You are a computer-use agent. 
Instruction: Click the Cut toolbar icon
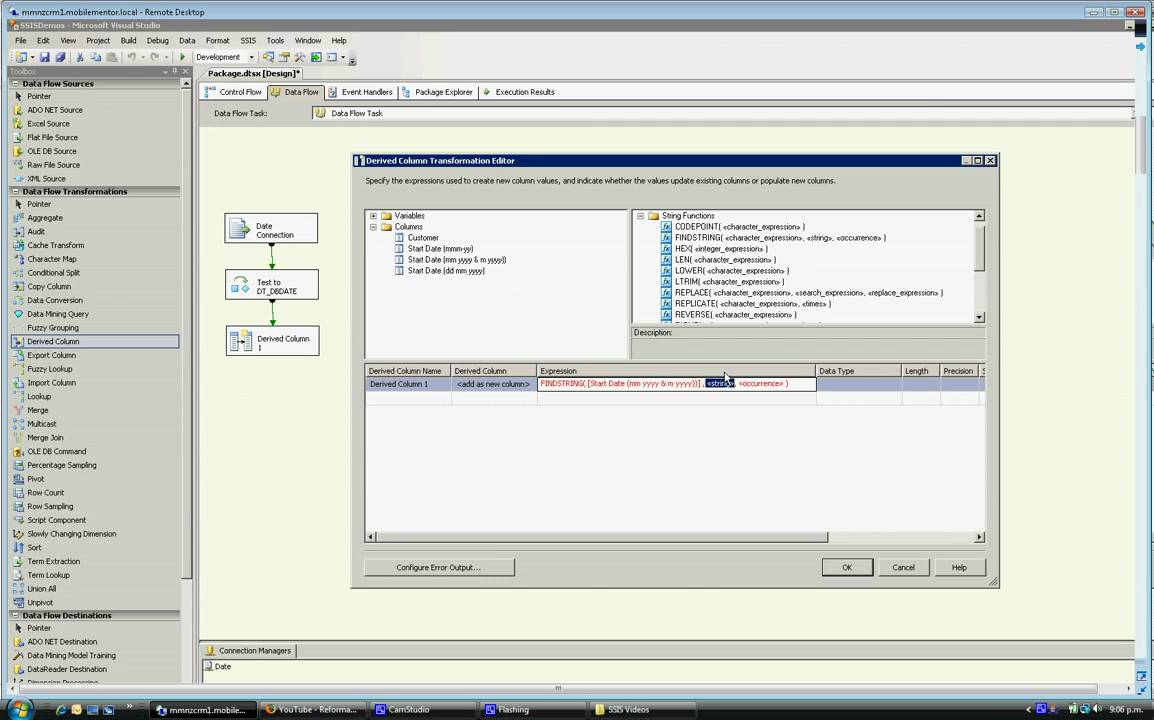[x=79, y=57]
